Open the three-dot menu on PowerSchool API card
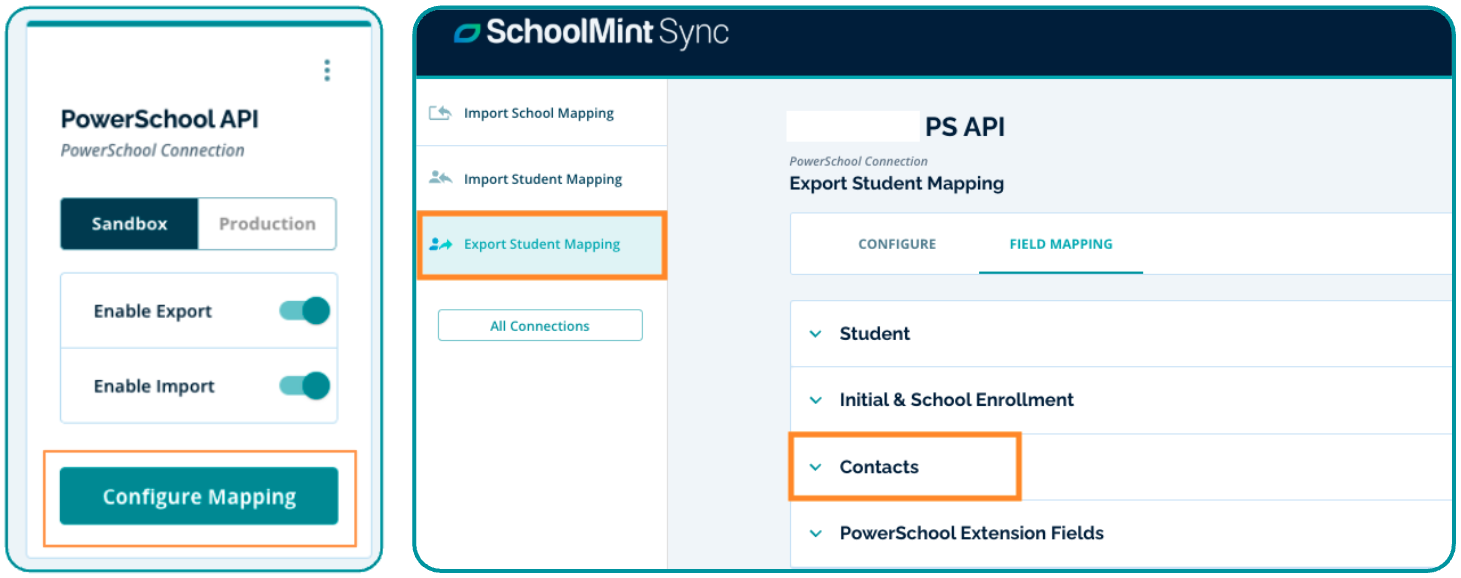 [x=326, y=70]
